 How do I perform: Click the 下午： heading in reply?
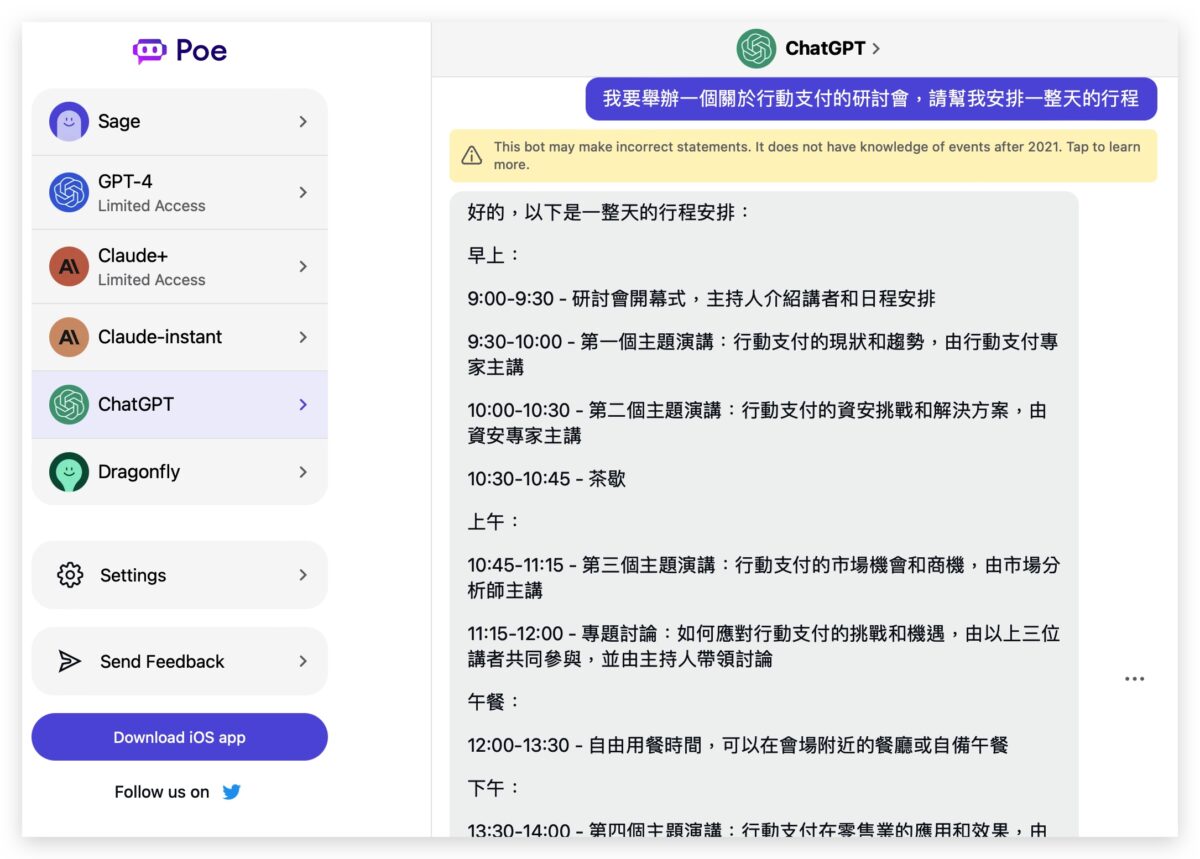[x=494, y=788]
